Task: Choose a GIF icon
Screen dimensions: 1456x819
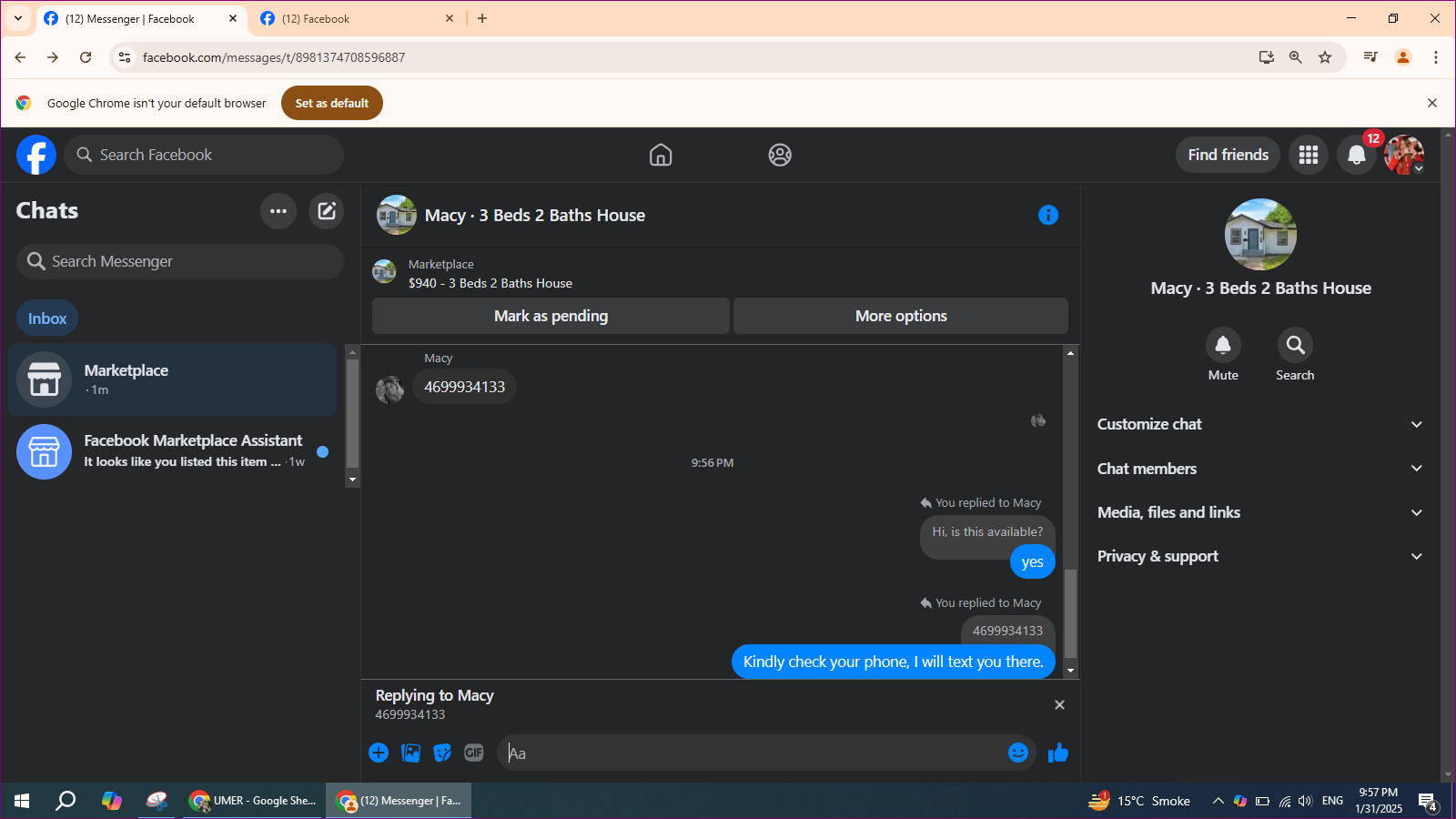Action: click(474, 753)
